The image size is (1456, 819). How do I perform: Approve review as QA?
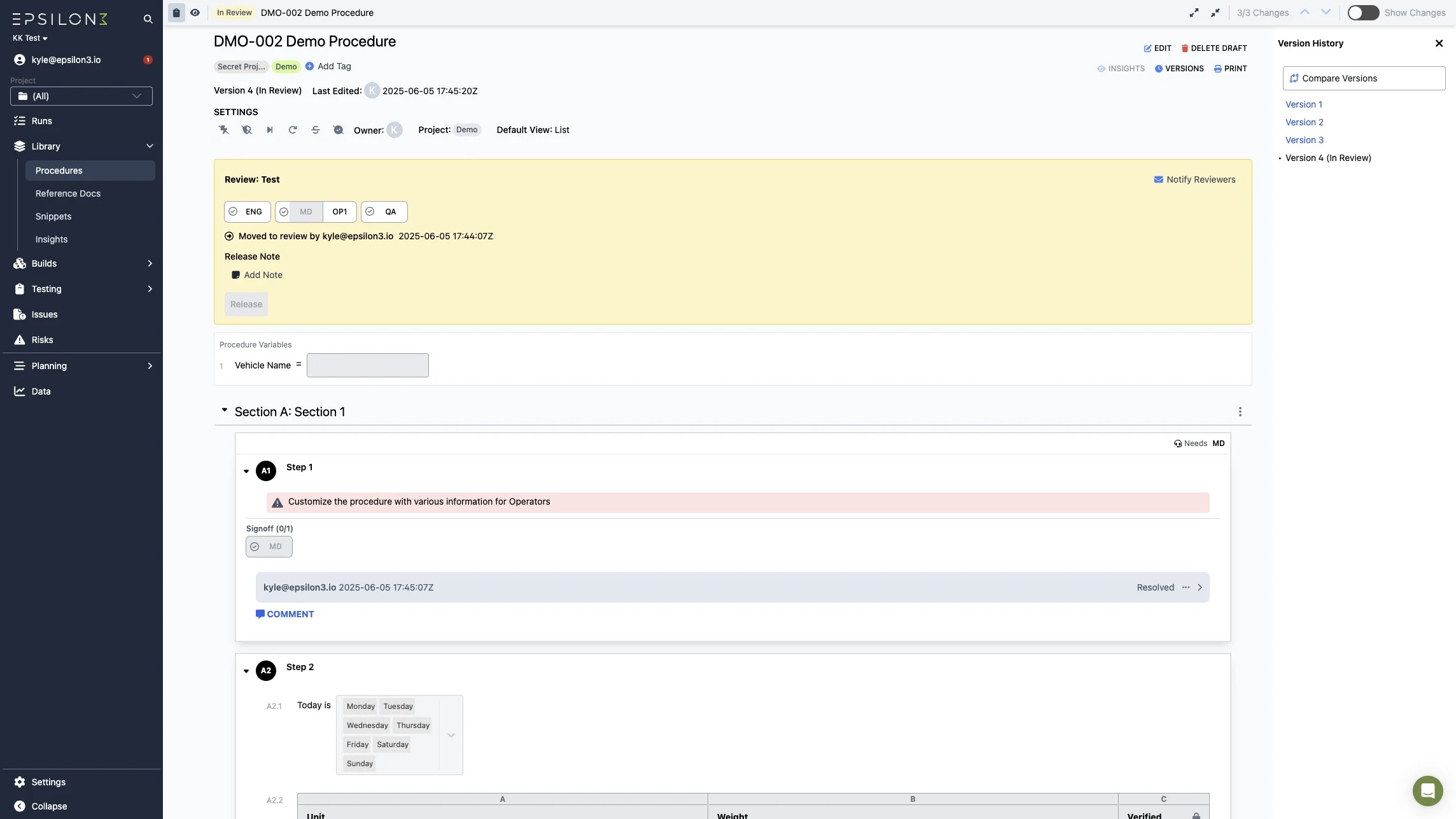384,212
